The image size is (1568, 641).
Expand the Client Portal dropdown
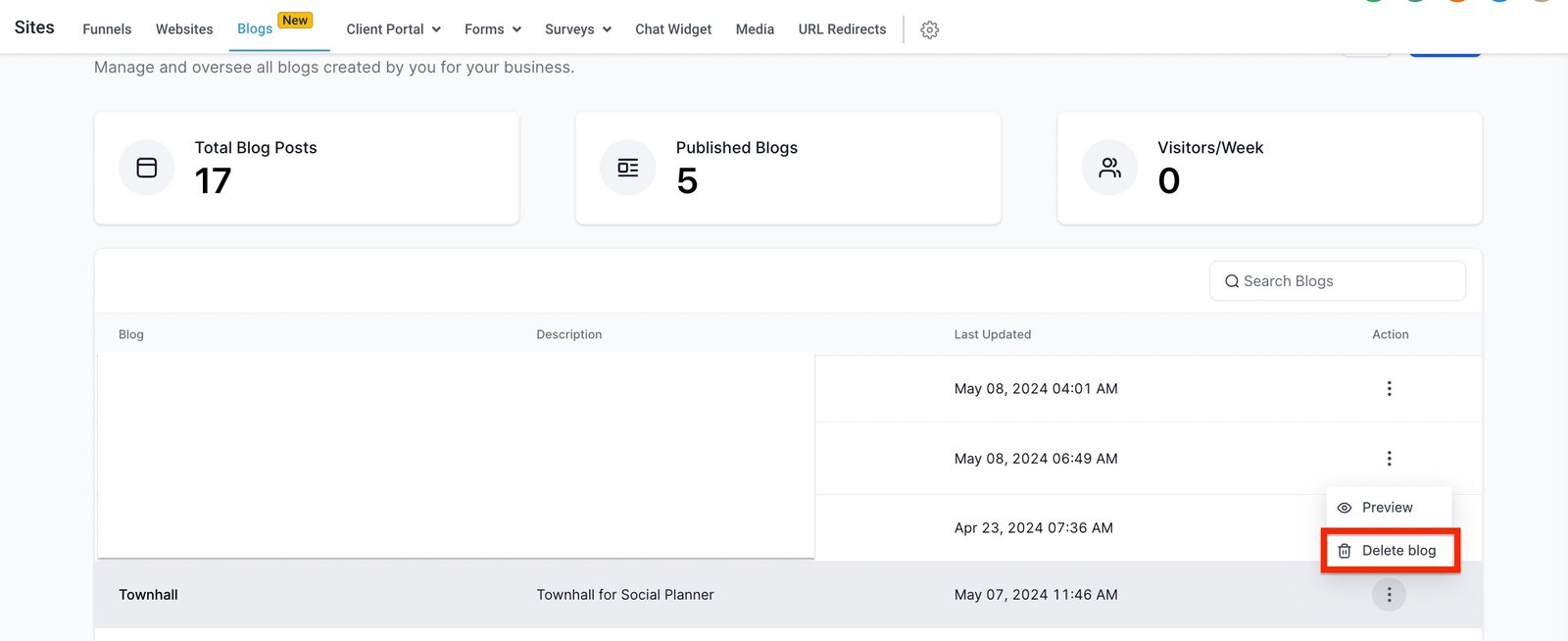pyautogui.click(x=393, y=29)
